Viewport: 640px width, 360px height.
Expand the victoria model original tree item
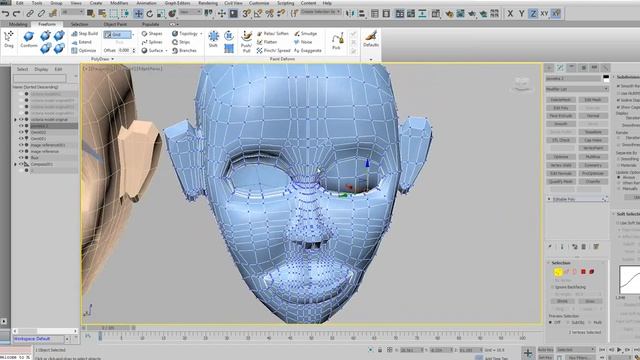[16, 120]
